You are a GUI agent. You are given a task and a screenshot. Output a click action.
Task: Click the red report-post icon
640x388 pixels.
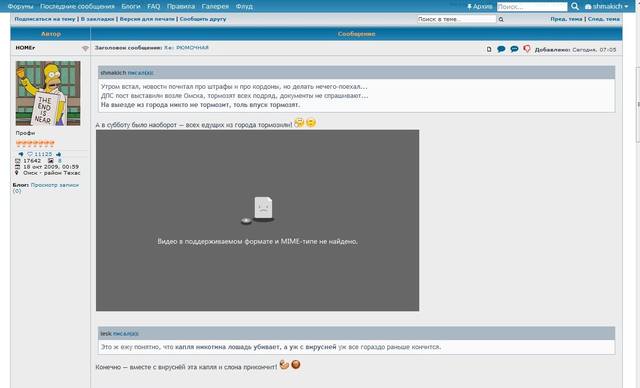click(527, 49)
